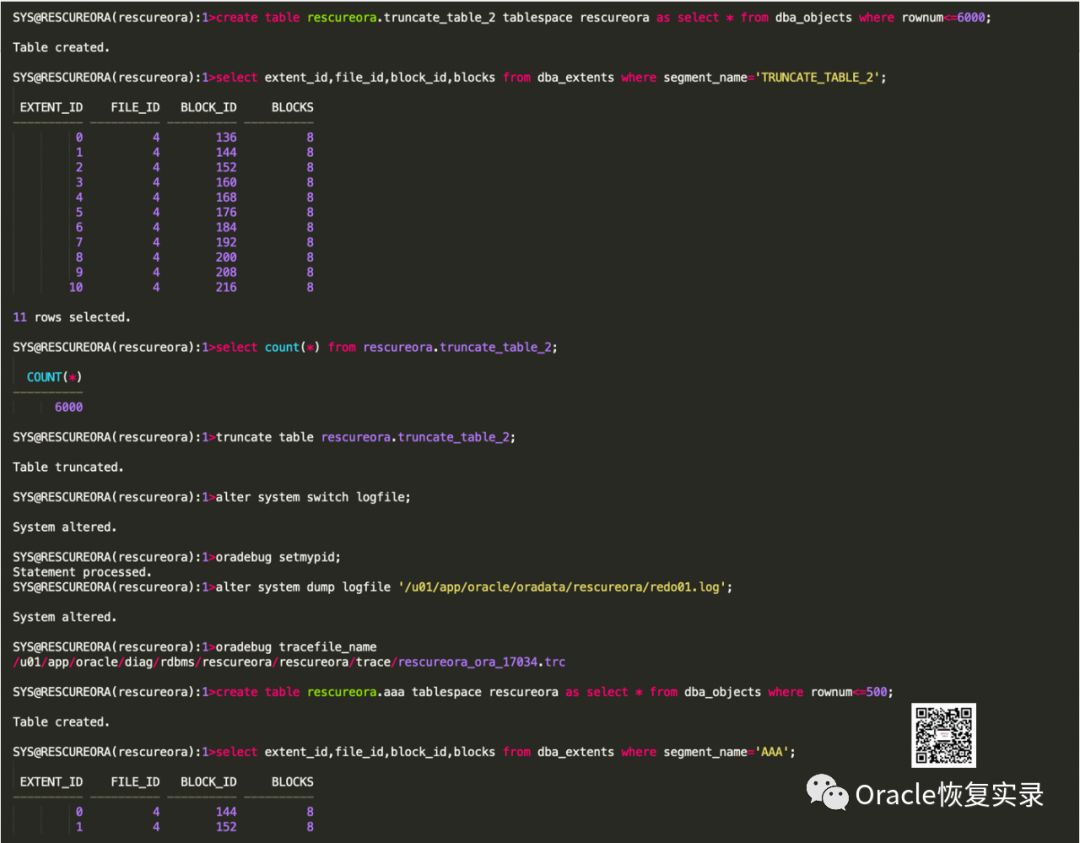Click the WeChat logo icon in watermark

click(x=827, y=794)
